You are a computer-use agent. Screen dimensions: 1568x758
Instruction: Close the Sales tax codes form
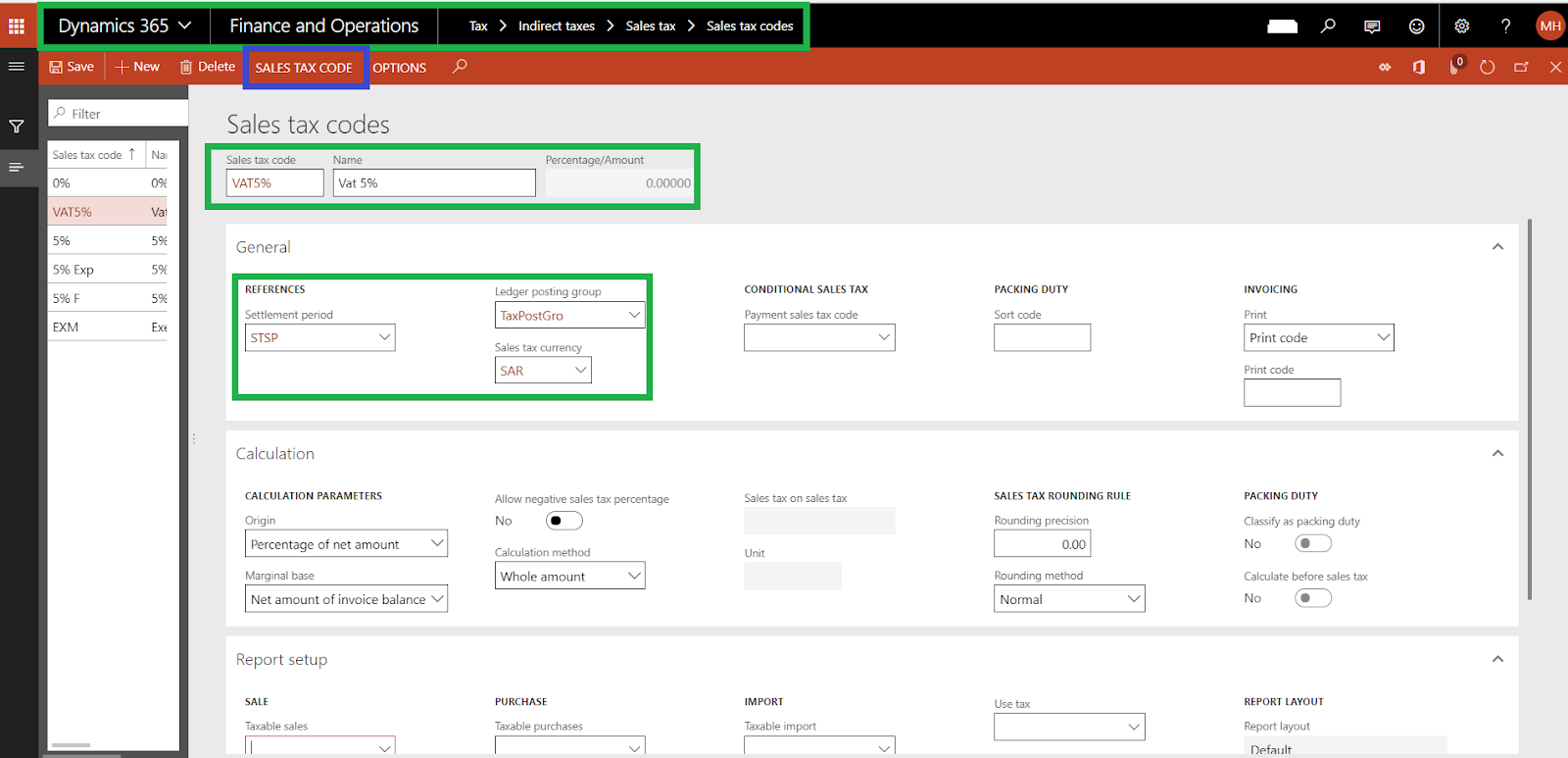pyautogui.click(x=1555, y=68)
